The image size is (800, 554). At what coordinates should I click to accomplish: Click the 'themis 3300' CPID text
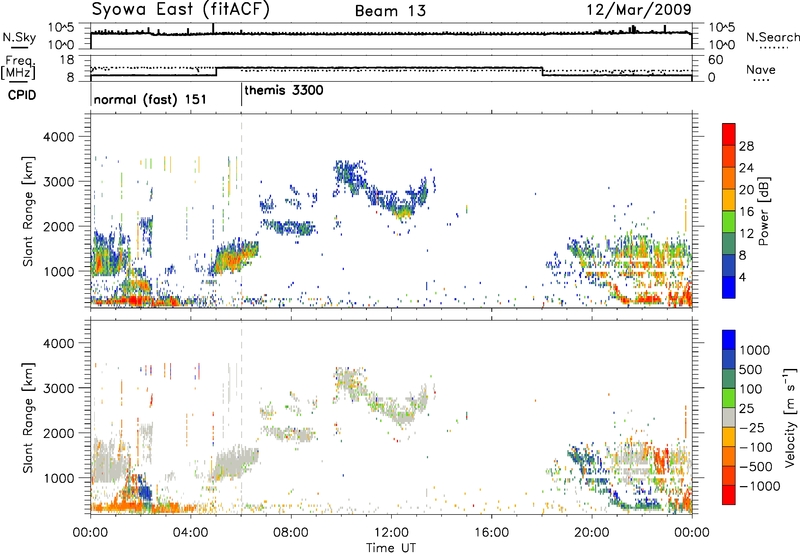pos(284,90)
